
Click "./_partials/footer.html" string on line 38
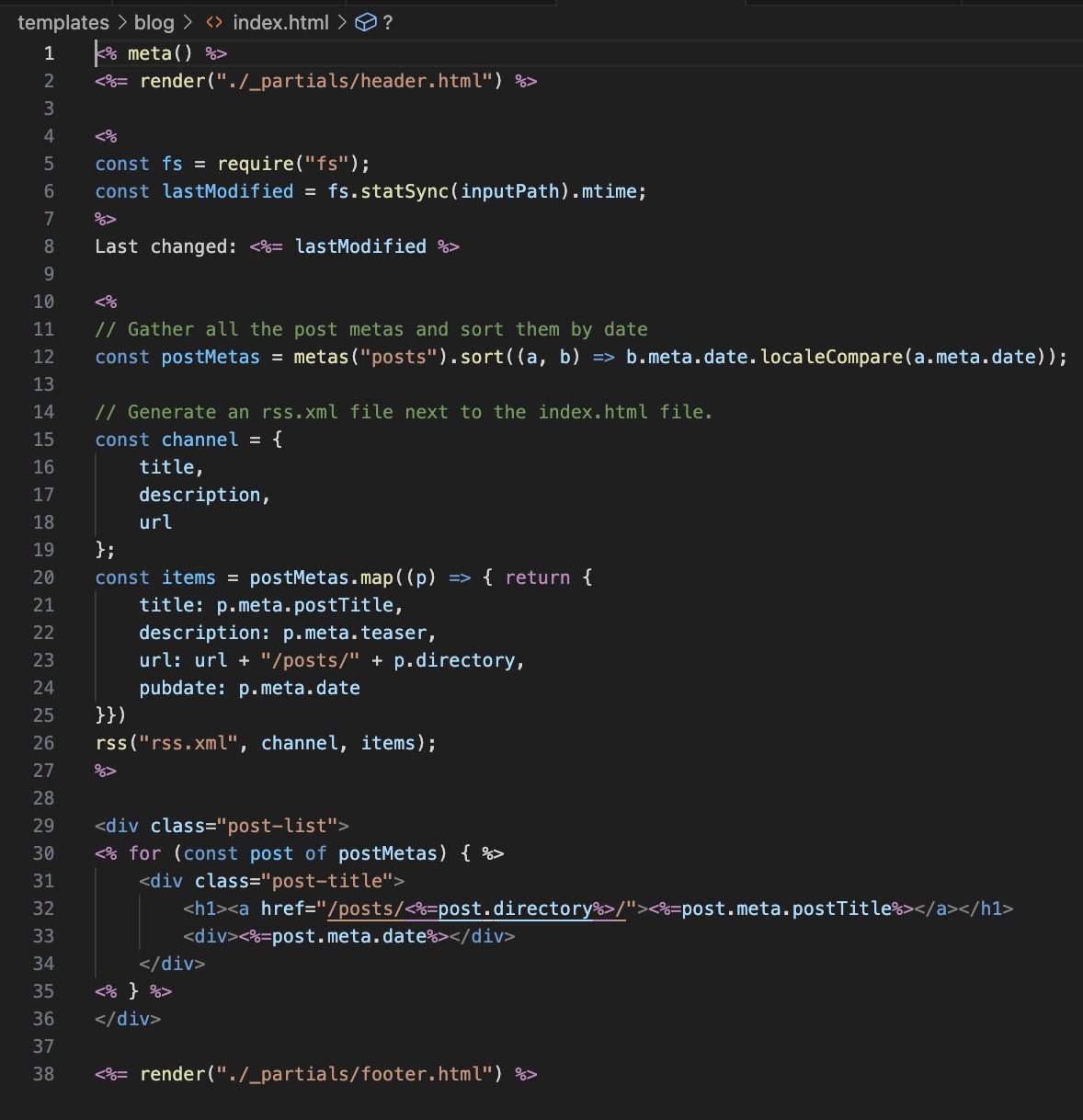354,1074
